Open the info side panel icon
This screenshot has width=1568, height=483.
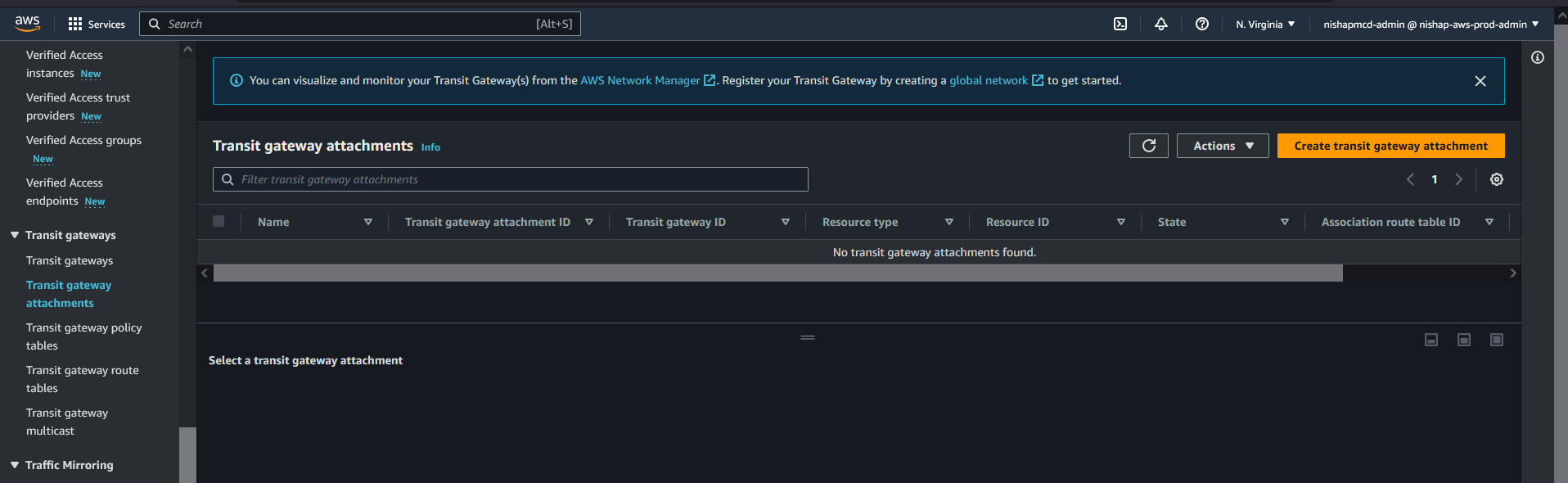(x=1537, y=57)
